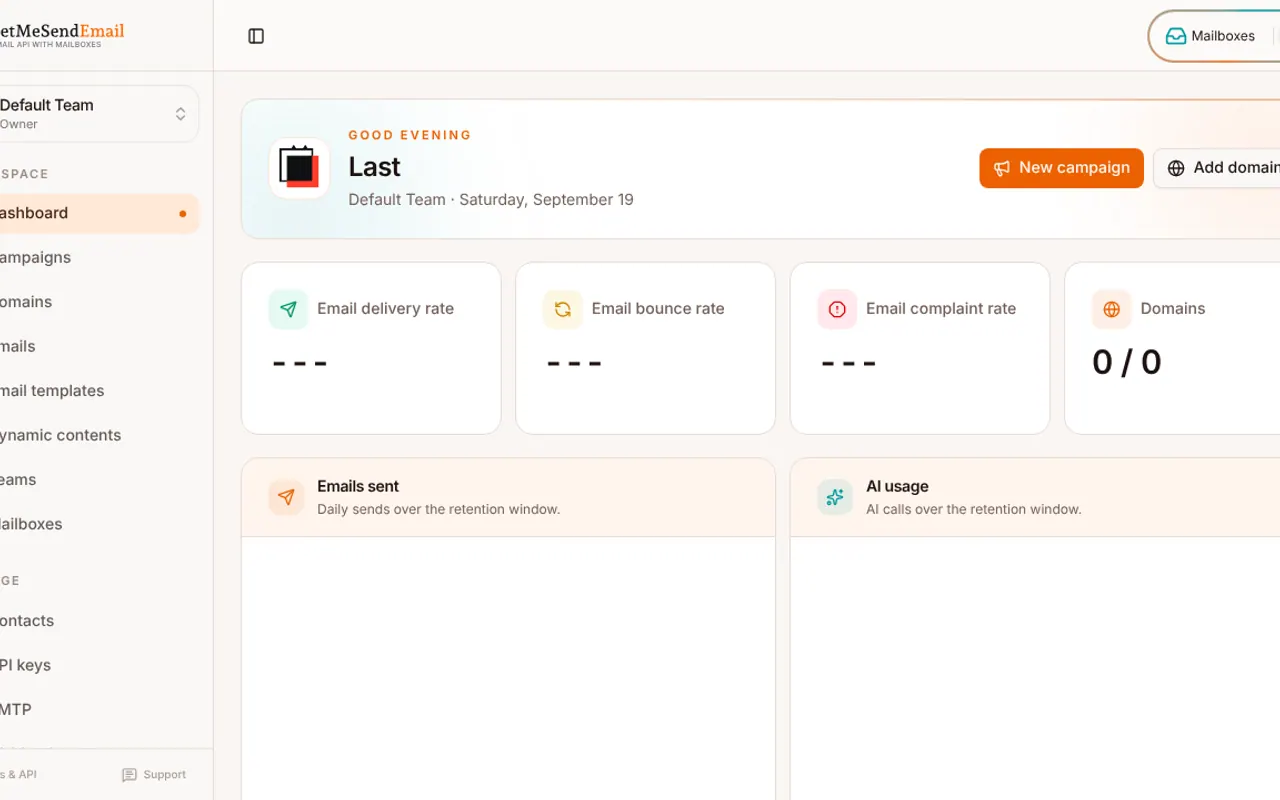Screen dimensions: 1280x800
Task: Open the Support link
Action: click(x=154, y=775)
